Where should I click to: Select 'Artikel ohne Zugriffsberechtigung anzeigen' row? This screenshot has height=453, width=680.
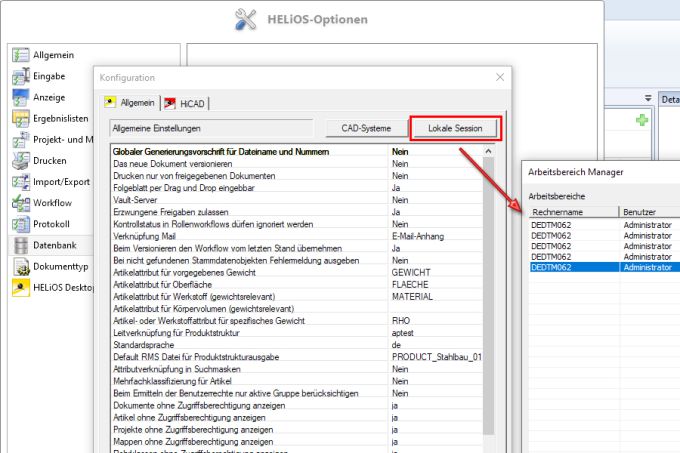tap(297, 418)
